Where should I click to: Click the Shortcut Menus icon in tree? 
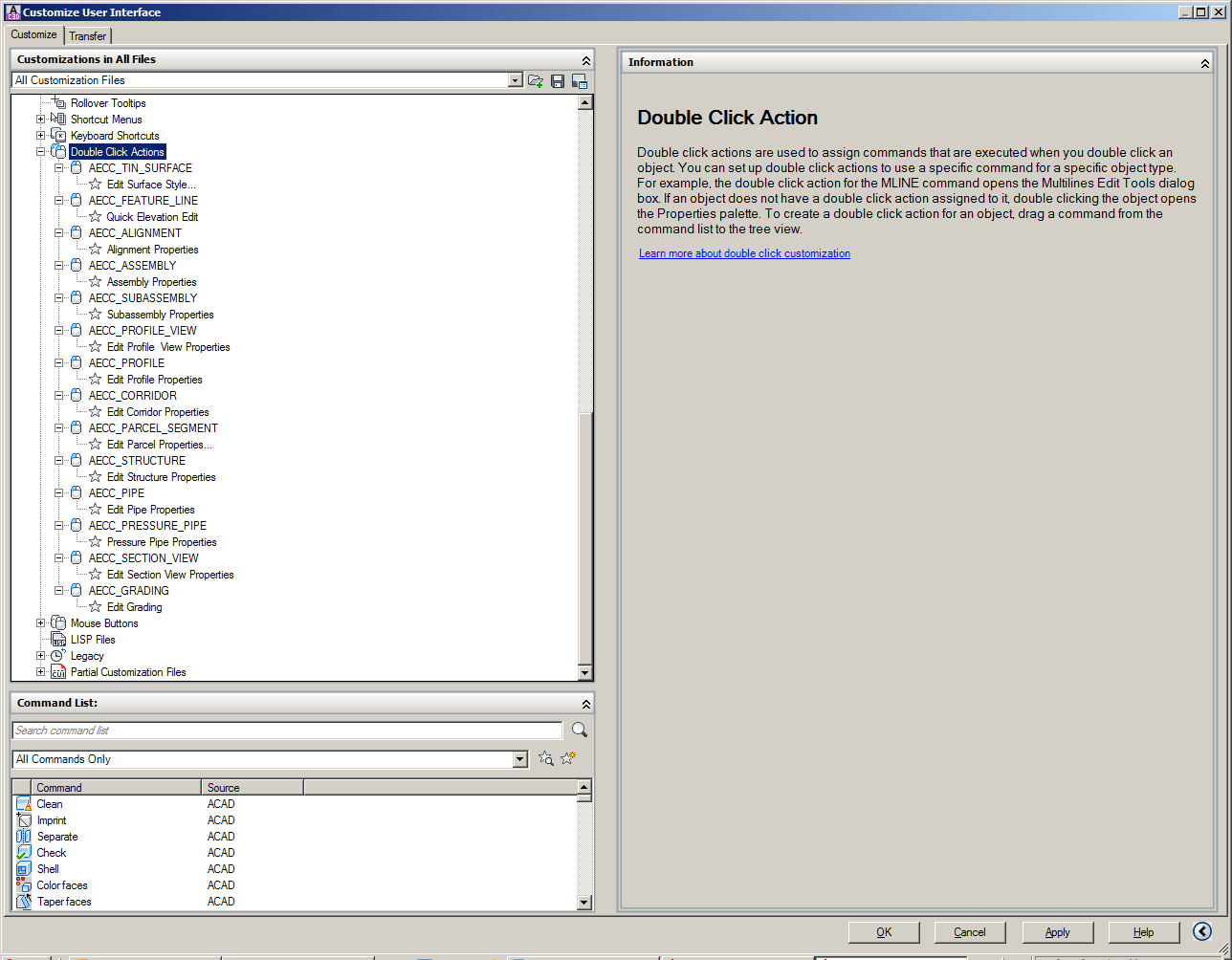pos(57,120)
